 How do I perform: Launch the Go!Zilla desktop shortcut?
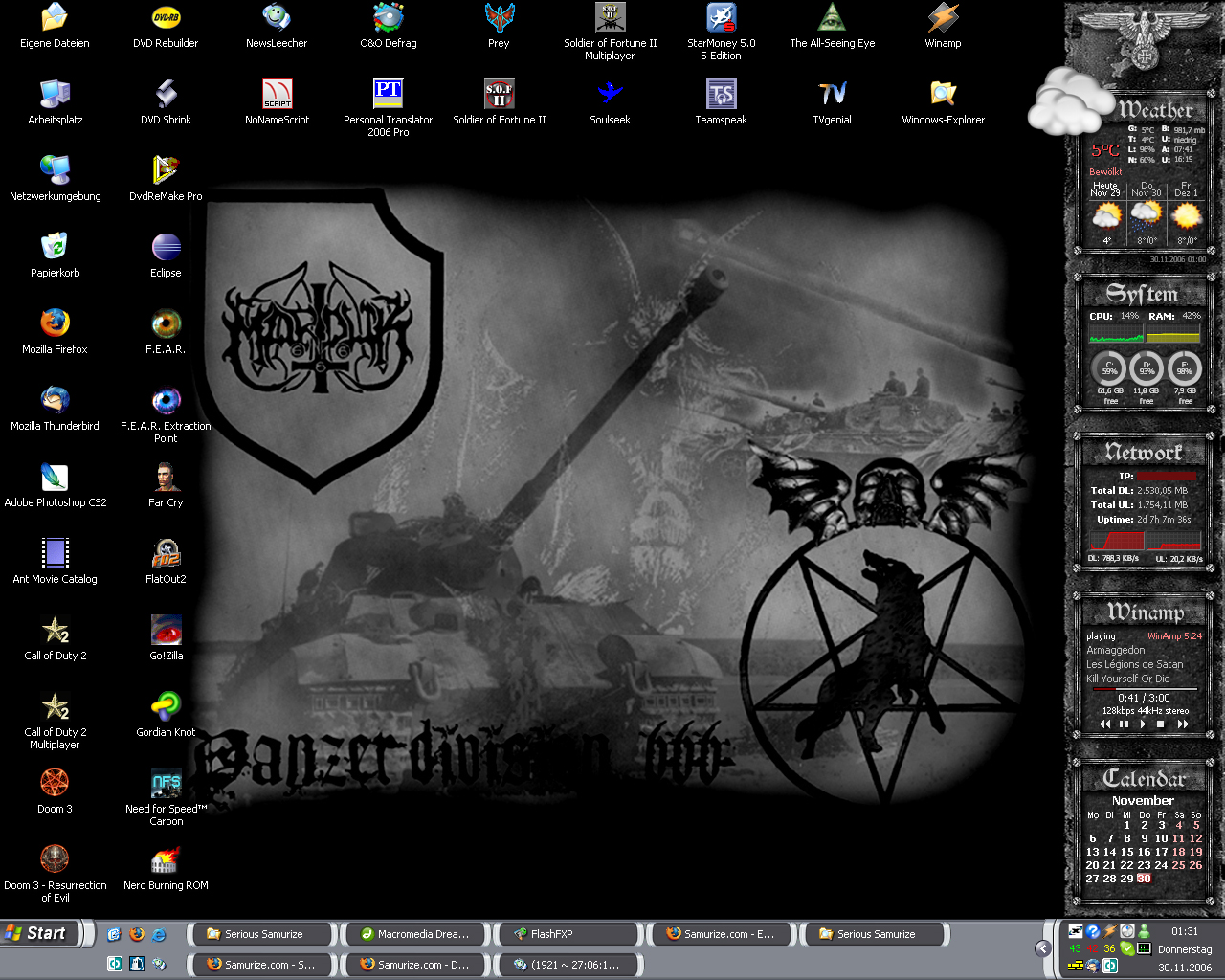pos(166,638)
